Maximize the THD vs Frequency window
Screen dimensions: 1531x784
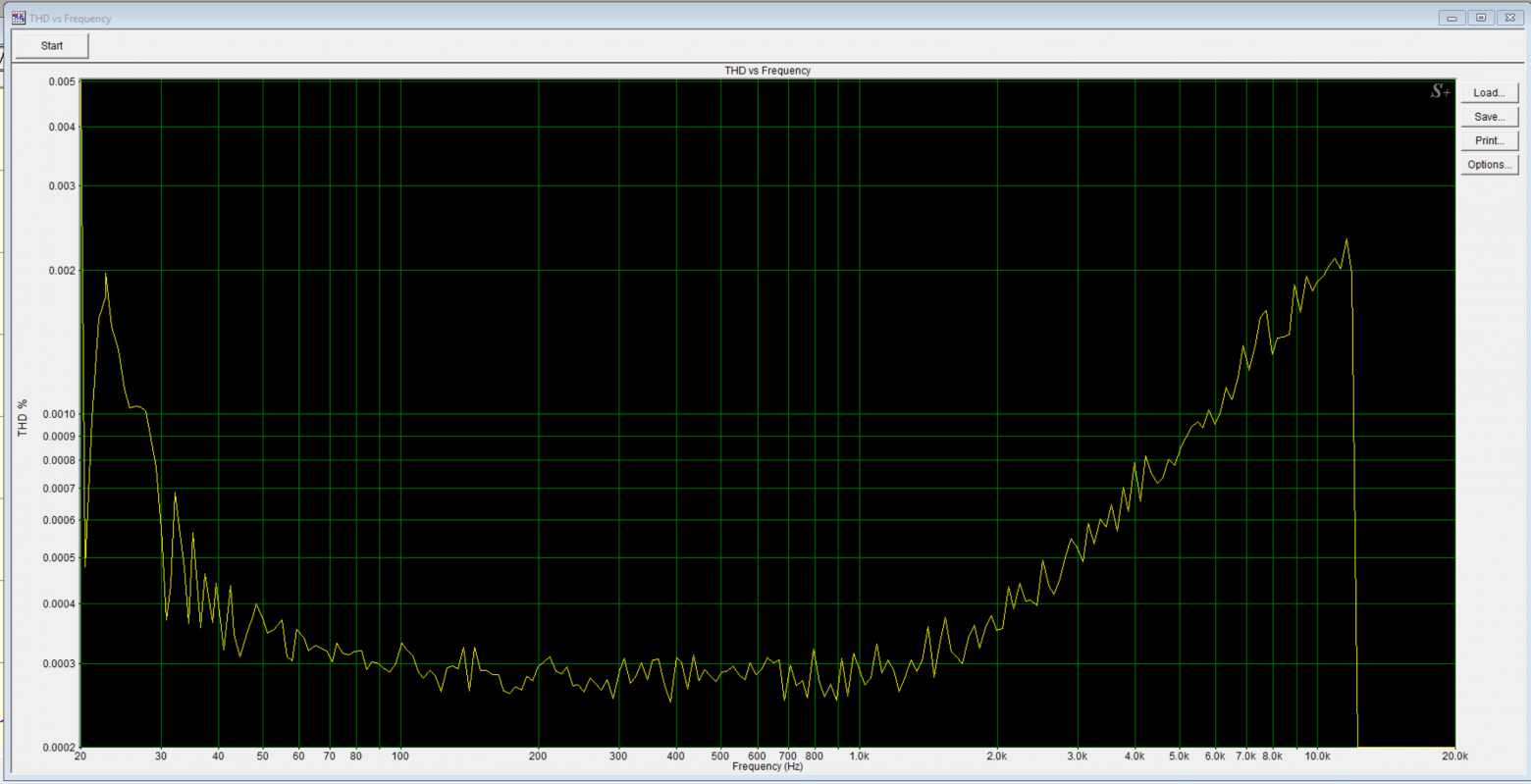[1481, 18]
